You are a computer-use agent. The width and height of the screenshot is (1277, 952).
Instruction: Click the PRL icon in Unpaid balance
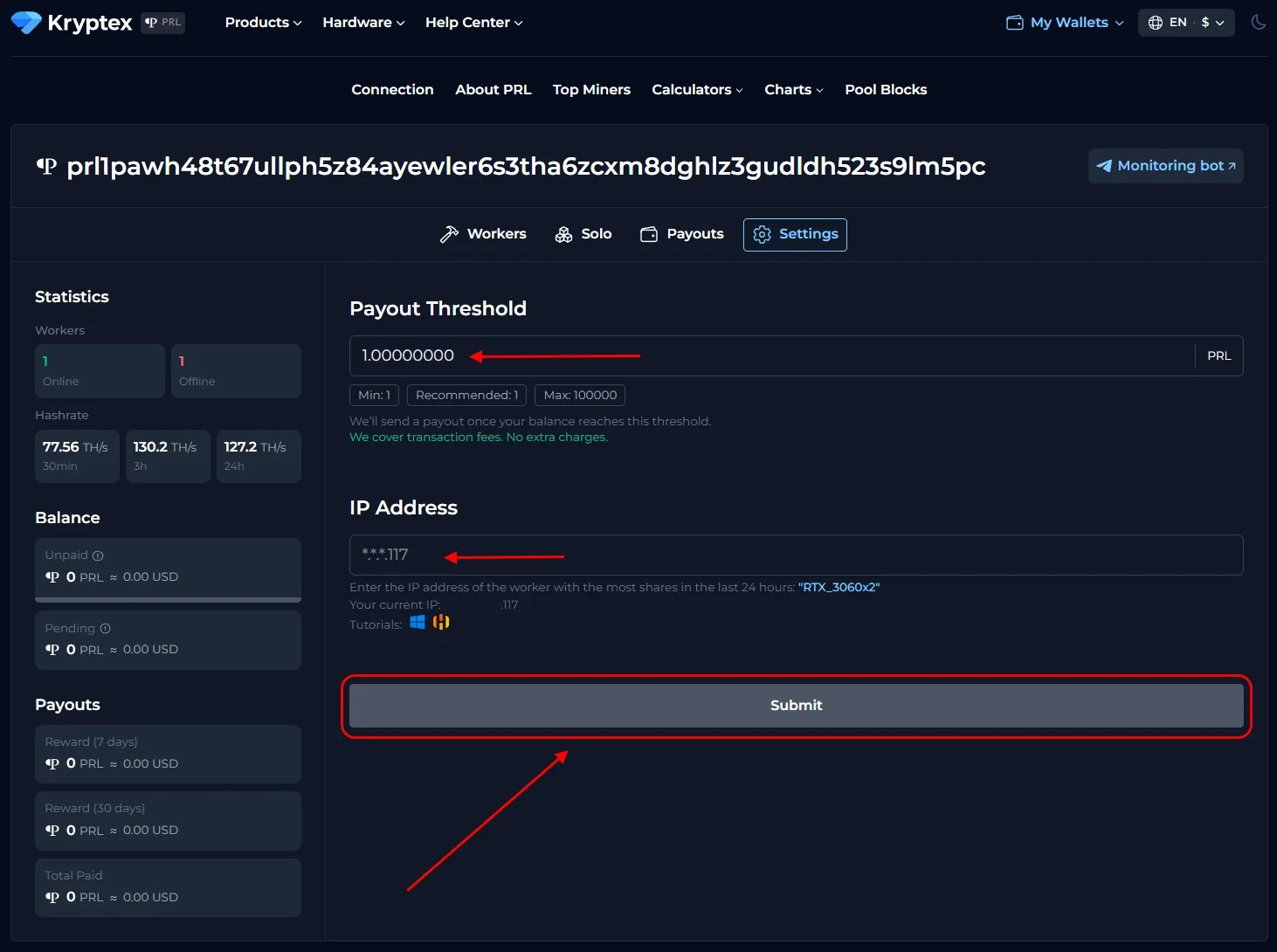point(52,577)
